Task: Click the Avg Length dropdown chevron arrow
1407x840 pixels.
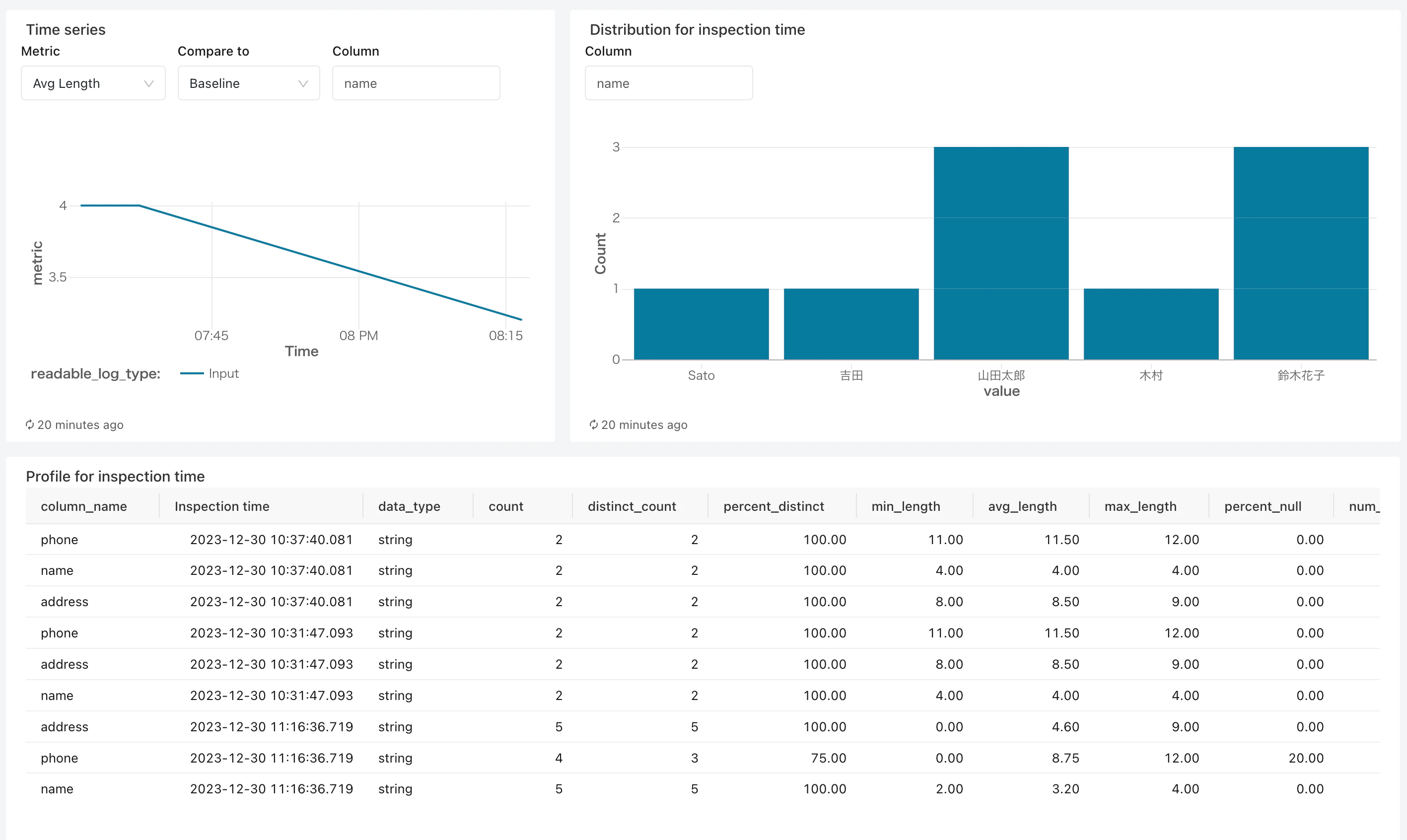Action: 149,84
